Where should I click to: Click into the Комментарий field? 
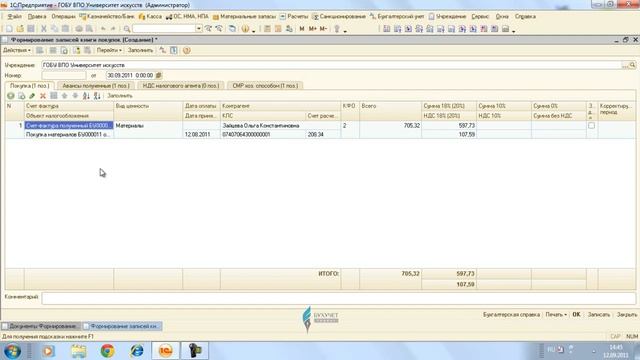[338, 298]
